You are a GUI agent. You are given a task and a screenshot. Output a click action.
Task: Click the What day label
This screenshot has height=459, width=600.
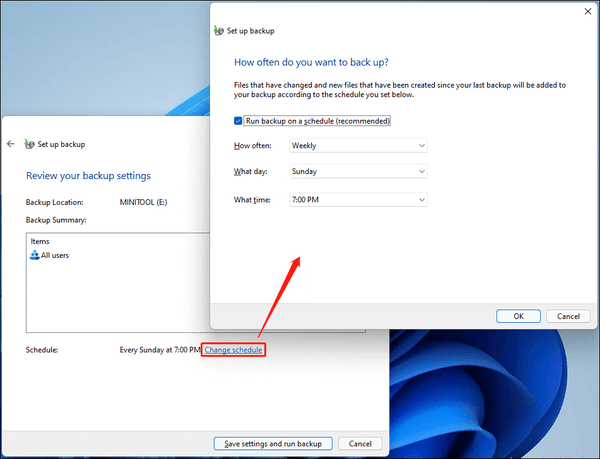[x=251, y=171]
